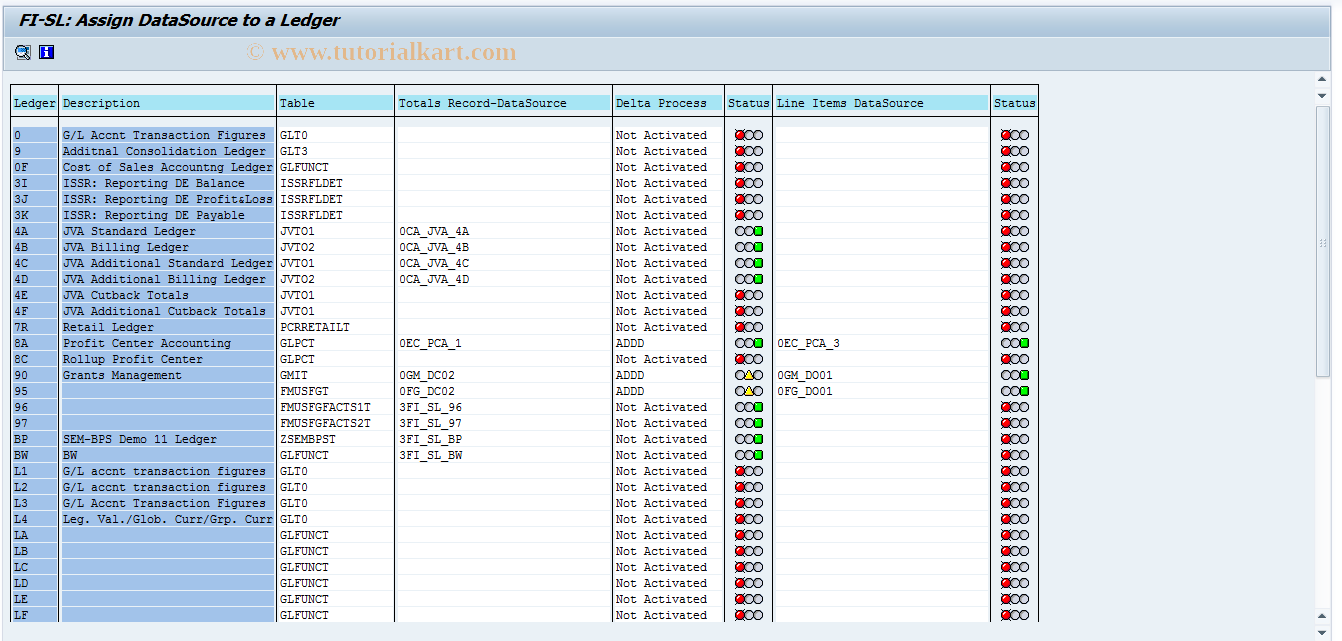
Task: Click the Find (binoculars) toolbar icon
Action: click(23, 53)
